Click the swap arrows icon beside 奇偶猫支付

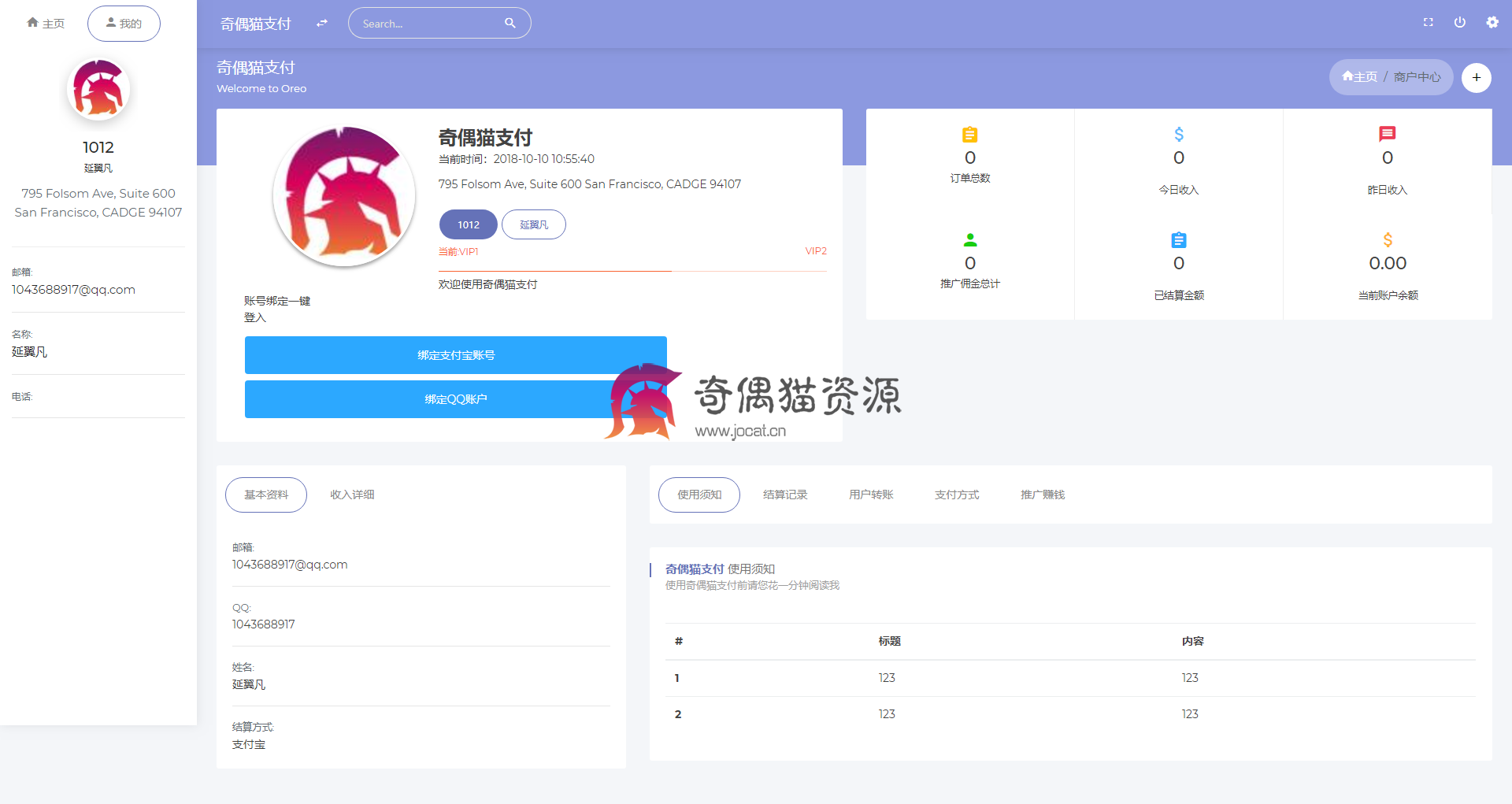click(321, 24)
